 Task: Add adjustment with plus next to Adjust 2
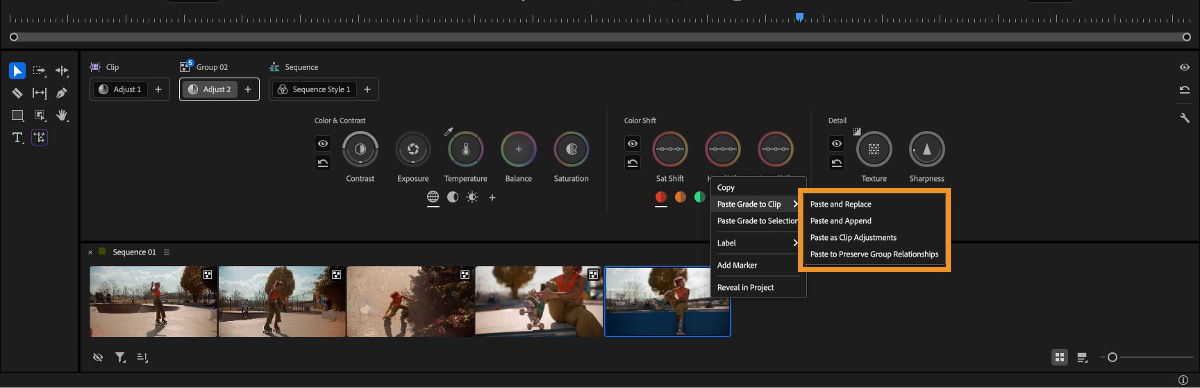pos(249,89)
